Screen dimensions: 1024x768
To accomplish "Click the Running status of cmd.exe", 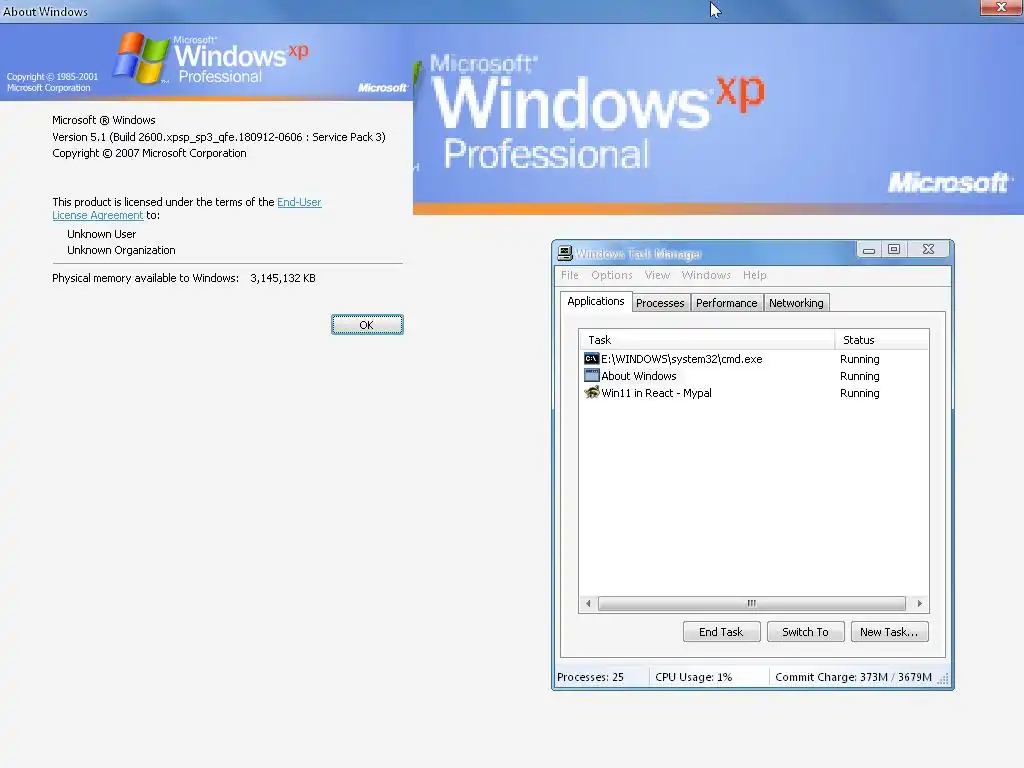I will tap(859, 359).
